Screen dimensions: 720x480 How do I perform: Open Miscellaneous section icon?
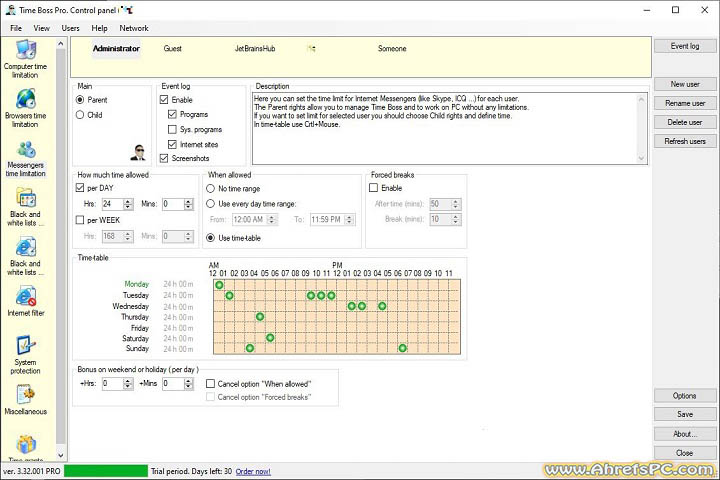tap(26, 394)
